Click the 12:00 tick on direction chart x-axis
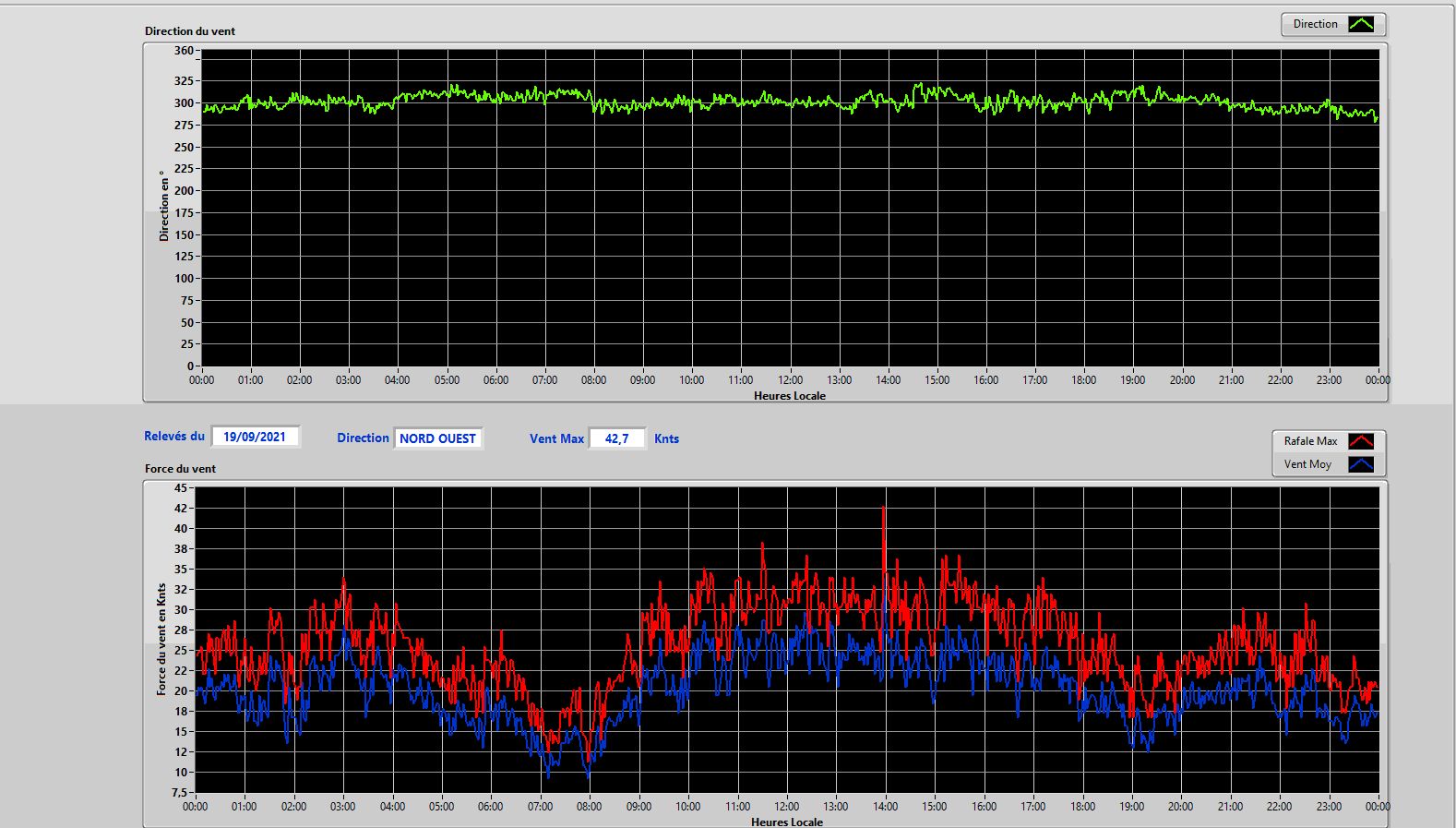Viewport: 1456px width, 828px height. click(x=790, y=380)
